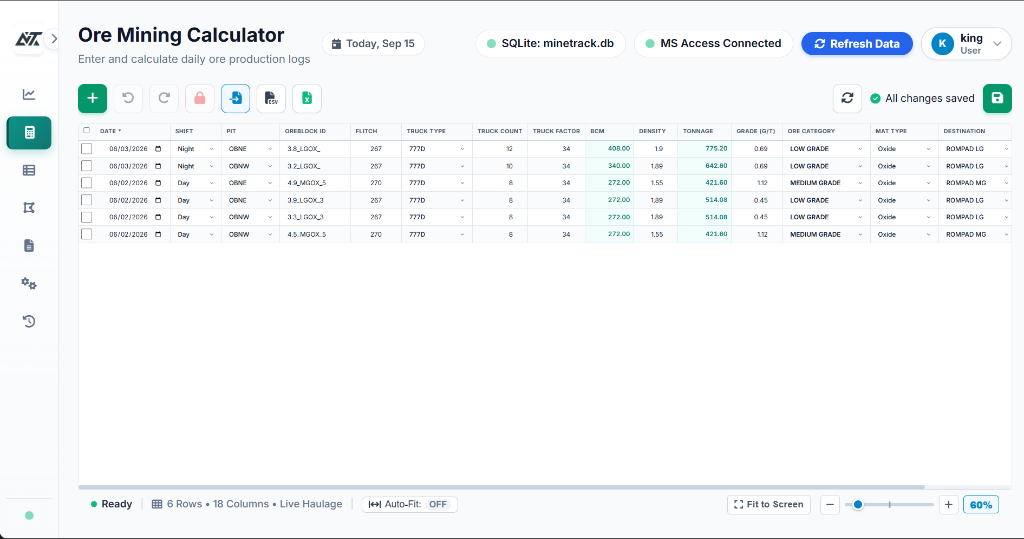Click the redo arrow in the toolbar
Image resolution: width=1024 pixels, height=539 pixels.
click(164, 99)
